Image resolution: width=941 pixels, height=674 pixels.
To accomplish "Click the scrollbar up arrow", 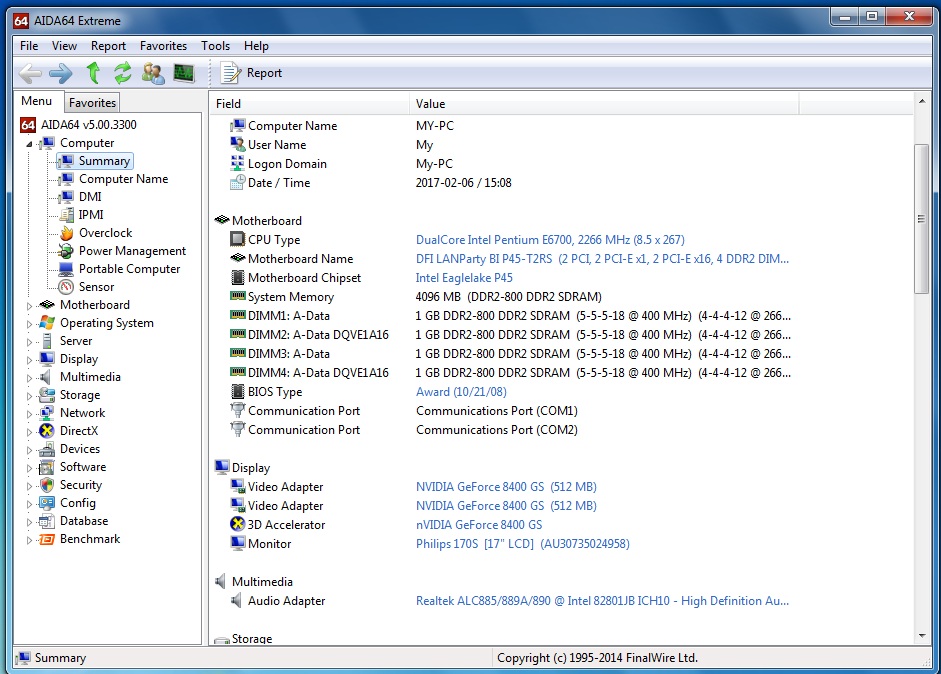I will coord(921,101).
